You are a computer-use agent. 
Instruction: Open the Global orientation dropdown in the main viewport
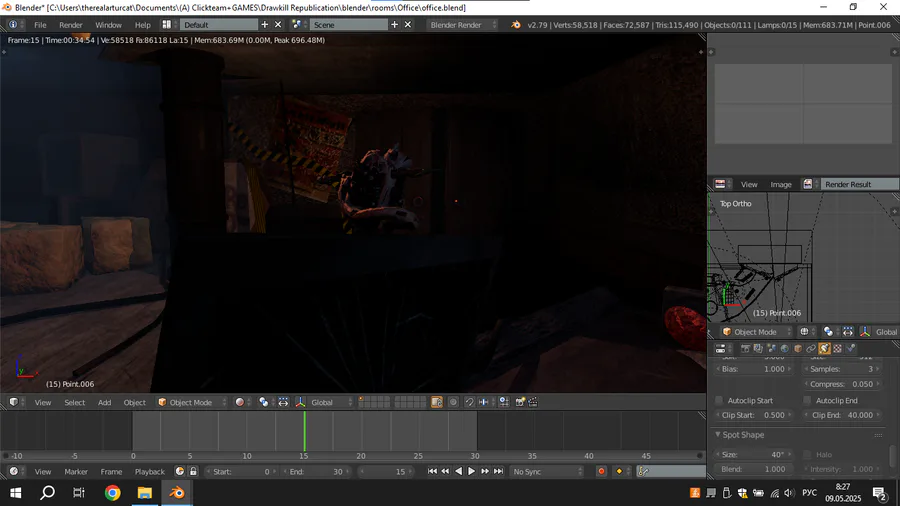tap(331, 402)
